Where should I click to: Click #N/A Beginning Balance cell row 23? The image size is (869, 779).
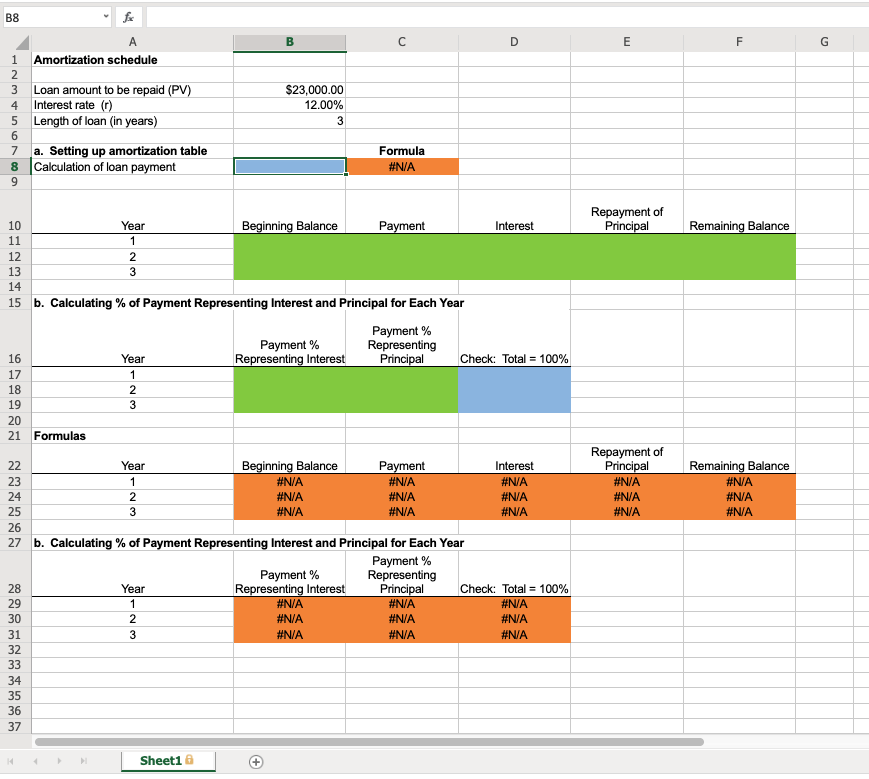point(290,482)
